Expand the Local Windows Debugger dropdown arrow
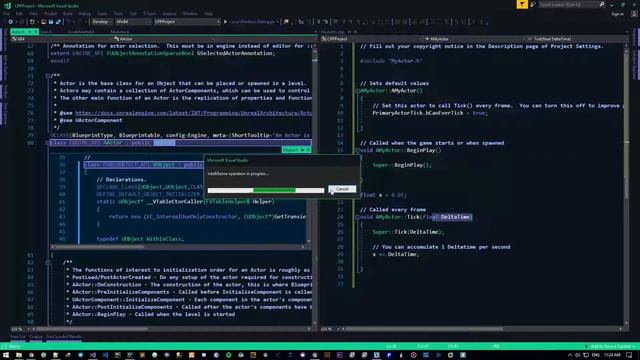The height and width of the screenshot is (360, 640). 278,22
